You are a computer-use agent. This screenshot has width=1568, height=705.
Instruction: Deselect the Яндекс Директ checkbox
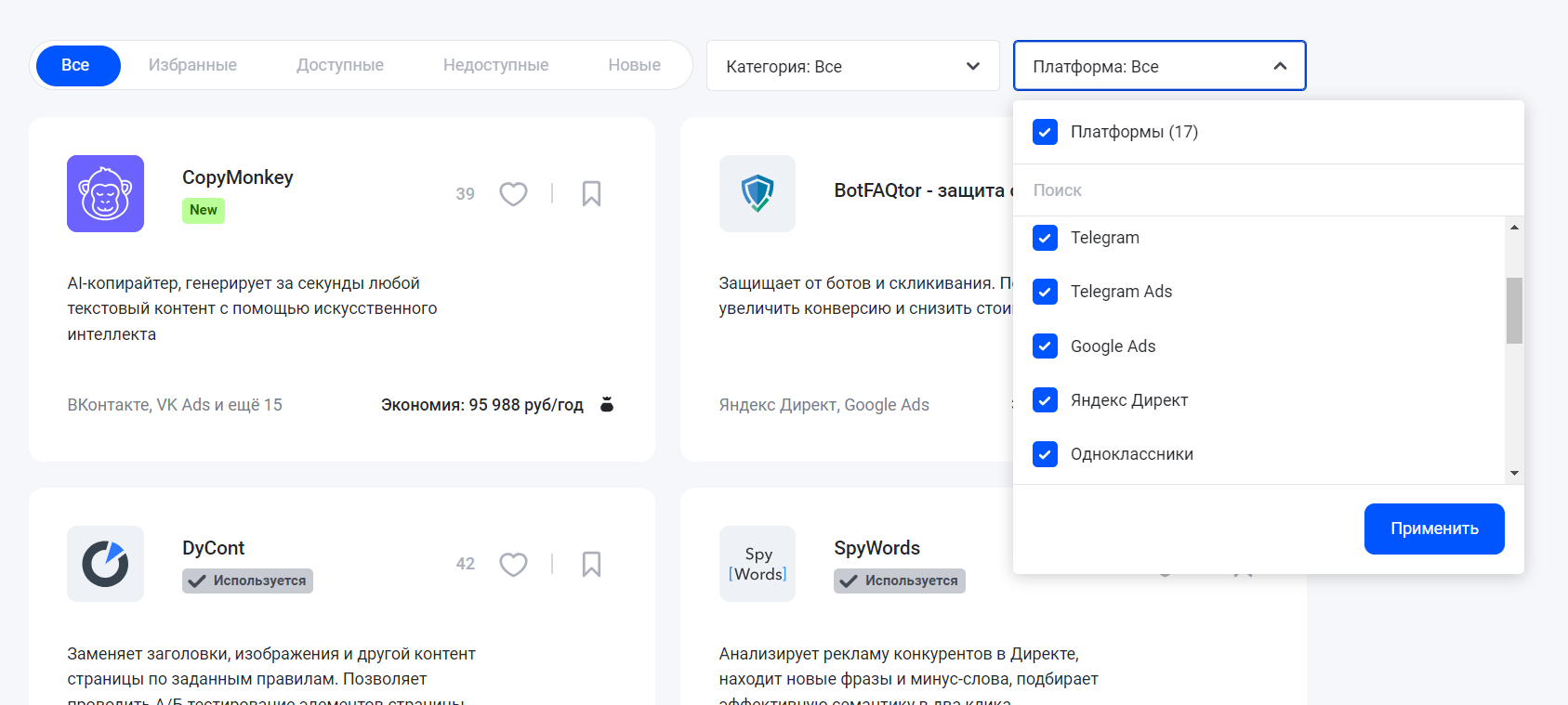point(1045,400)
